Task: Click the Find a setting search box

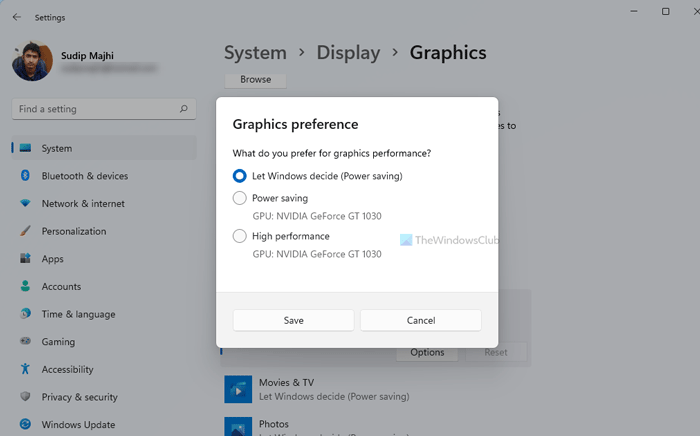Action: click(x=95, y=108)
